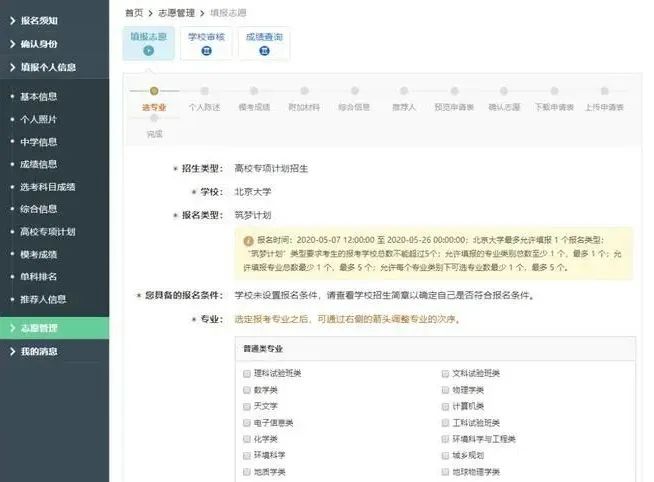Click the 预览申请表 step marker

(x=455, y=91)
